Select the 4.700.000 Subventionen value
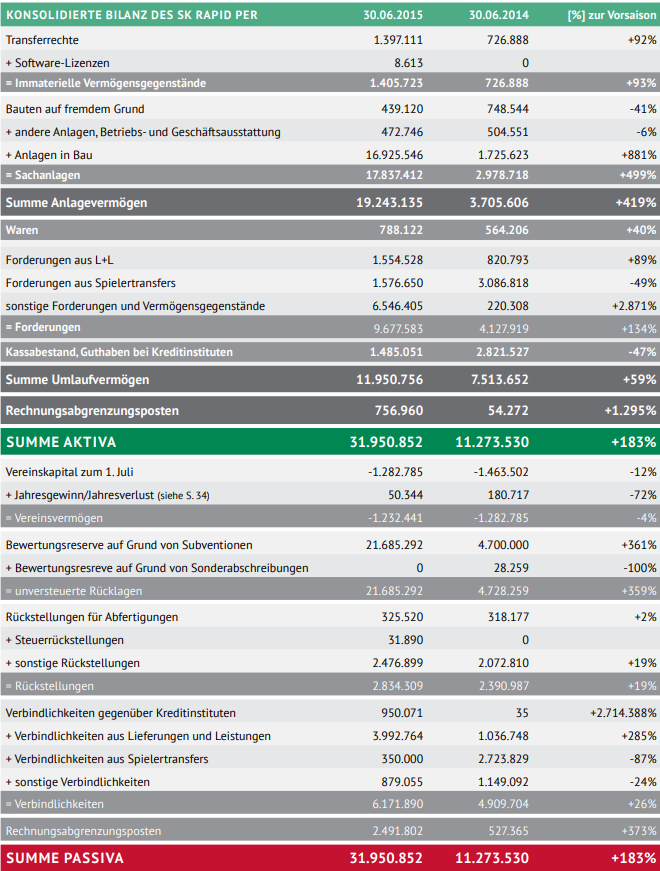 click(x=503, y=545)
